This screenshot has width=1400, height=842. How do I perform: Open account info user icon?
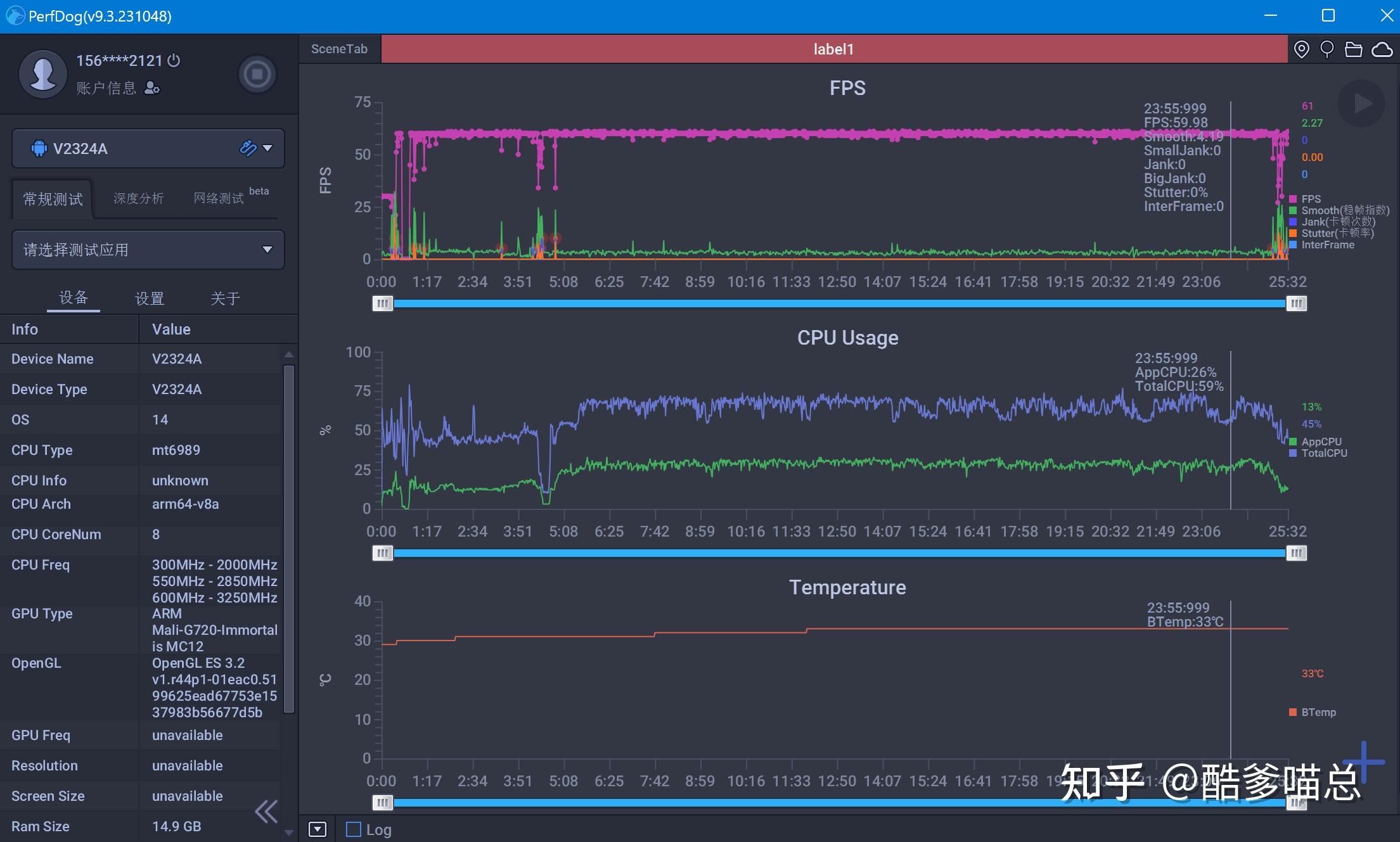(152, 88)
